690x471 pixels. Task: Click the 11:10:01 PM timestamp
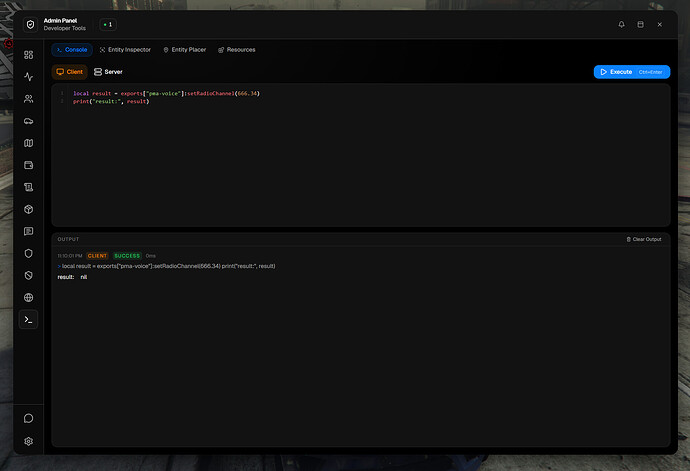[70, 256]
